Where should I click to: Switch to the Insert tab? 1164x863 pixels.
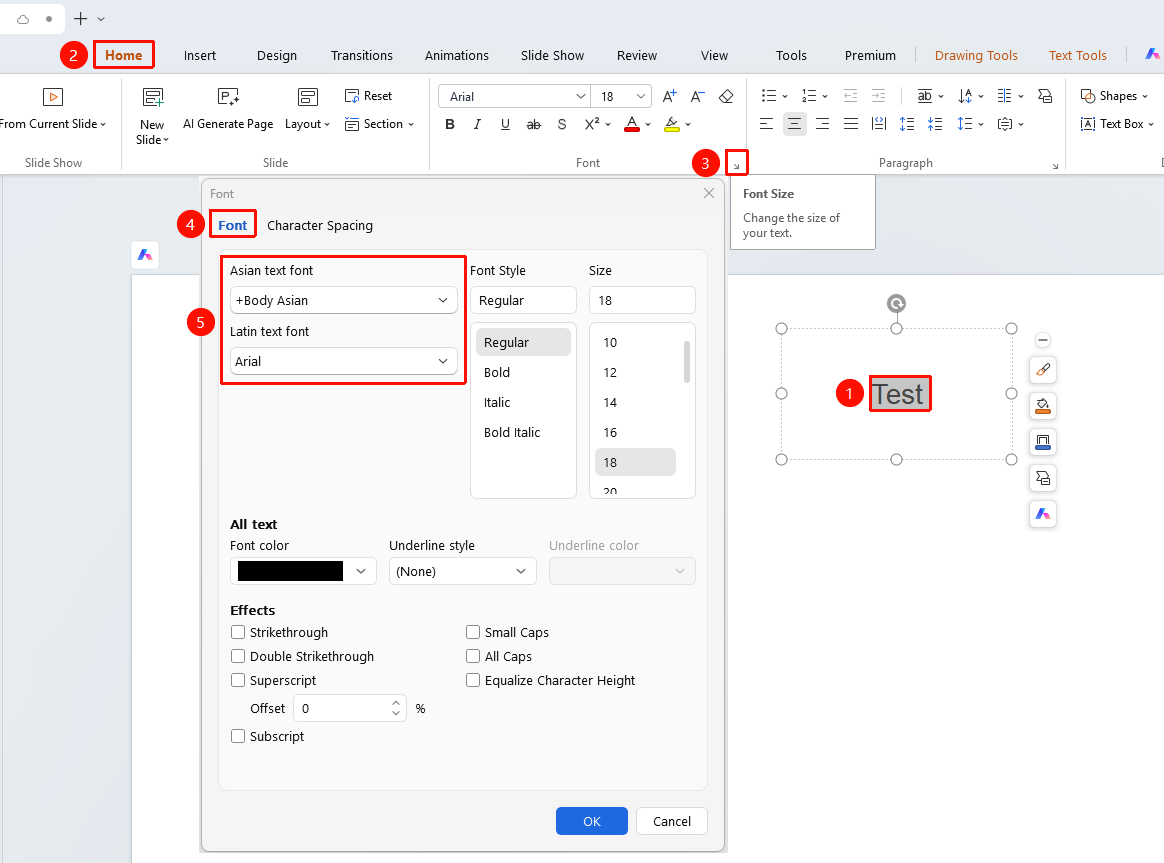tap(200, 56)
